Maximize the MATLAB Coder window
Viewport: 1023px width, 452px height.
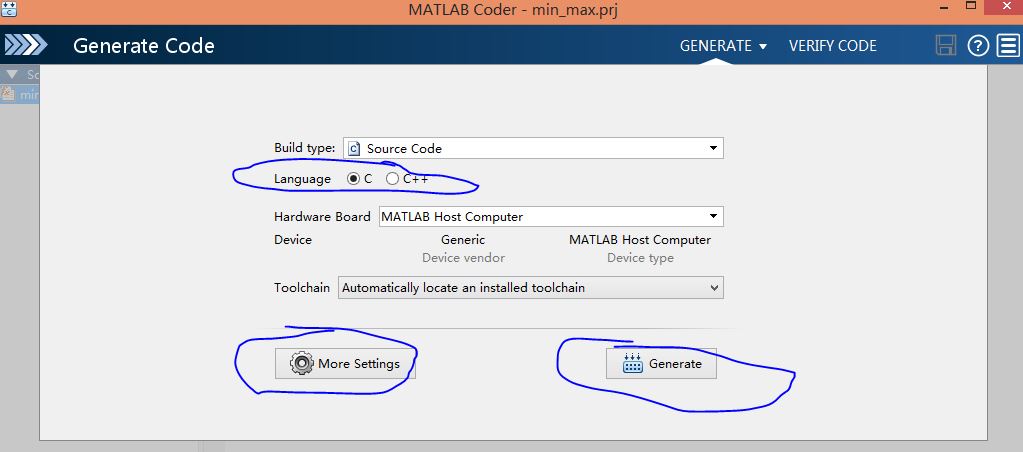(971, 6)
